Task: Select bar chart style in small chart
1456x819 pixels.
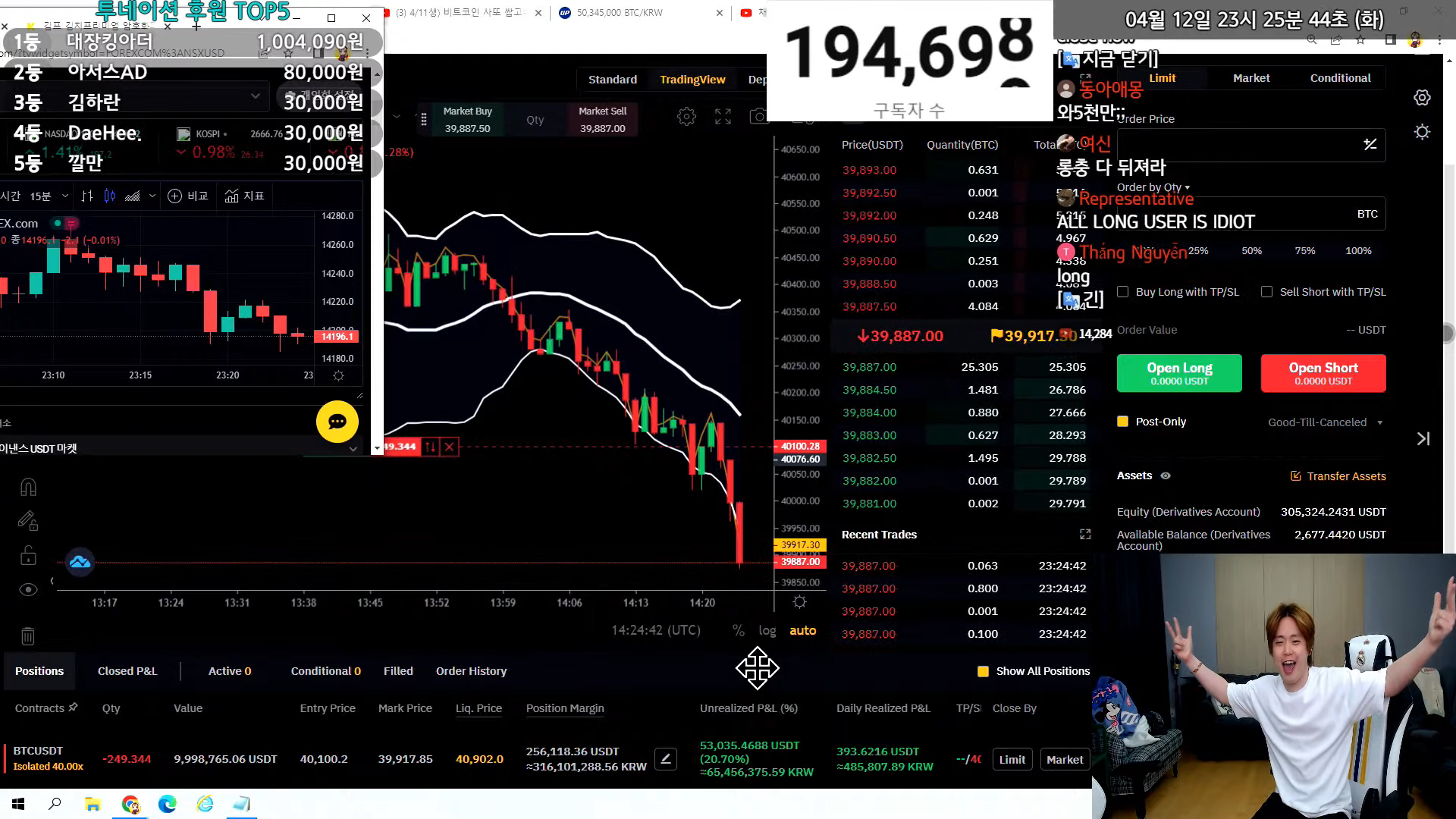Action: pos(87,196)
